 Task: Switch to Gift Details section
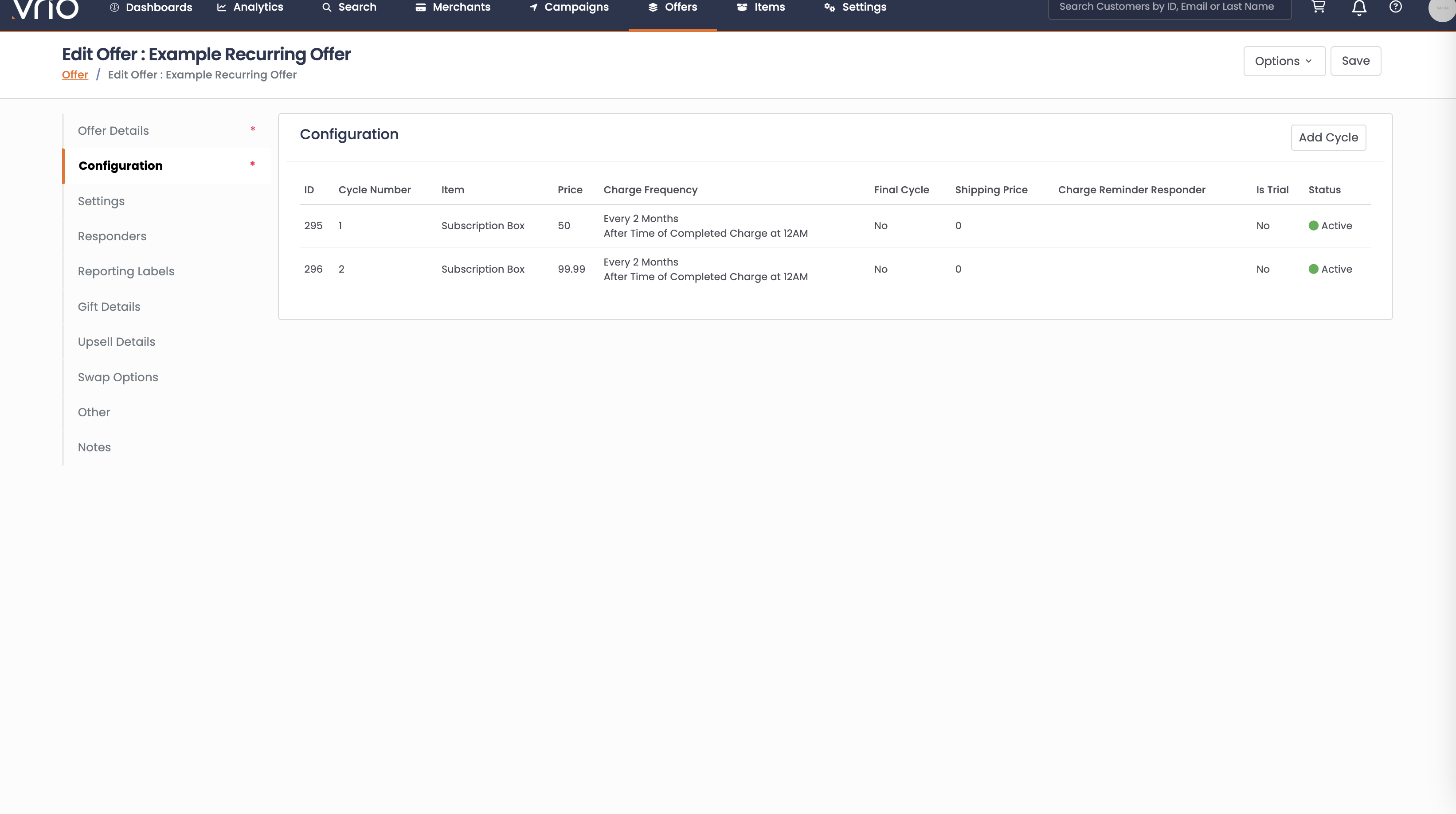(167, 307)
